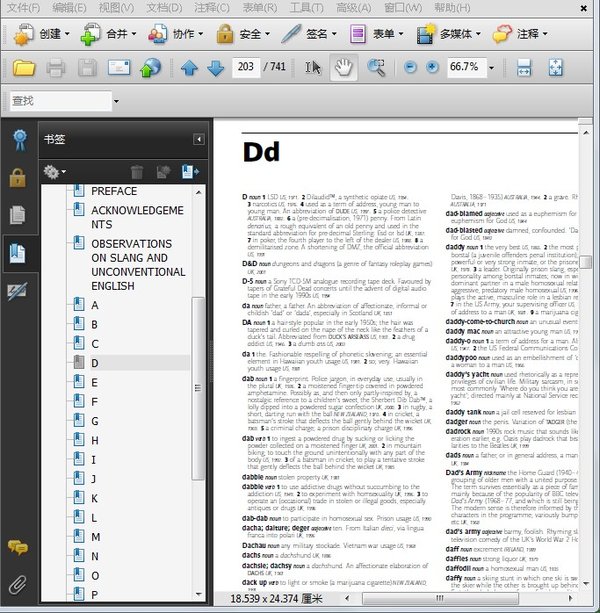Select bookmark K
The height and width of the screenshot is (613, 600).
95,498
